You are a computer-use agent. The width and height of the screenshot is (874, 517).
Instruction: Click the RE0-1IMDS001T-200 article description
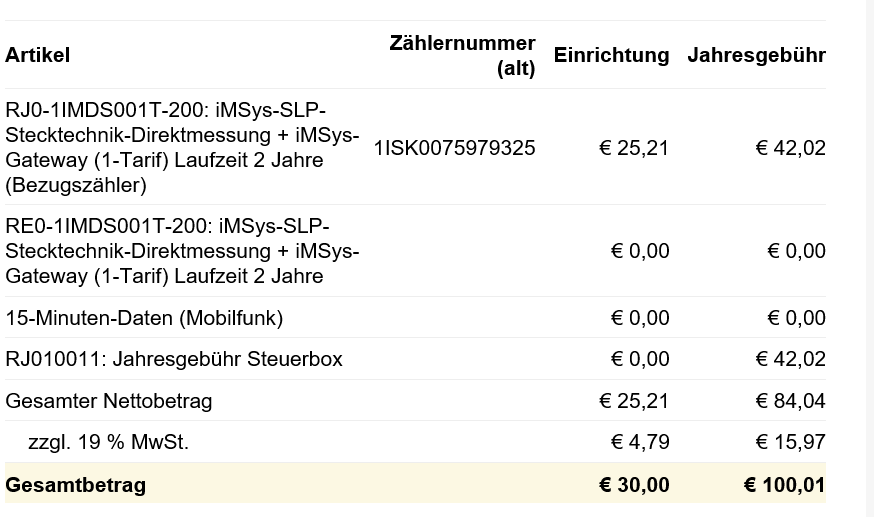(182, 250)
